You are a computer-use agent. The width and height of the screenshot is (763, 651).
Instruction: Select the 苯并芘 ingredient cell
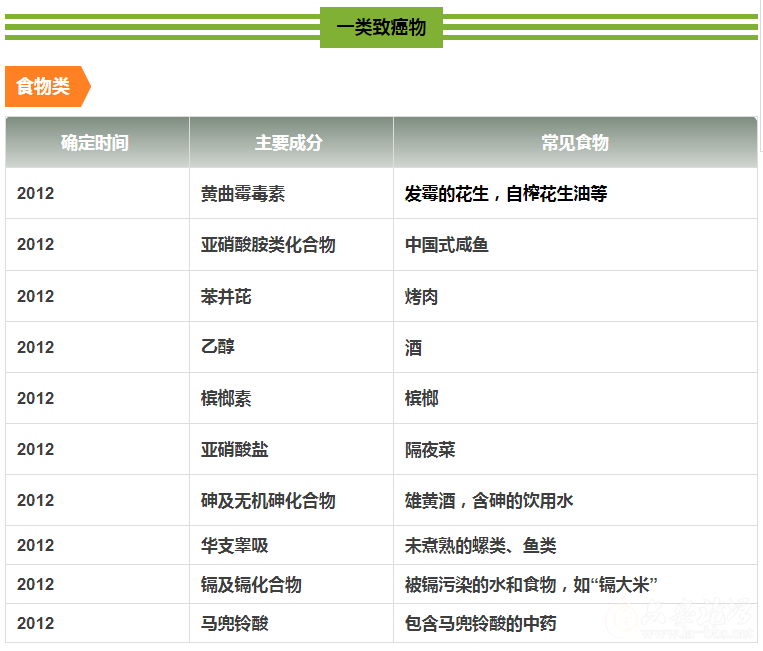point(226,297)
